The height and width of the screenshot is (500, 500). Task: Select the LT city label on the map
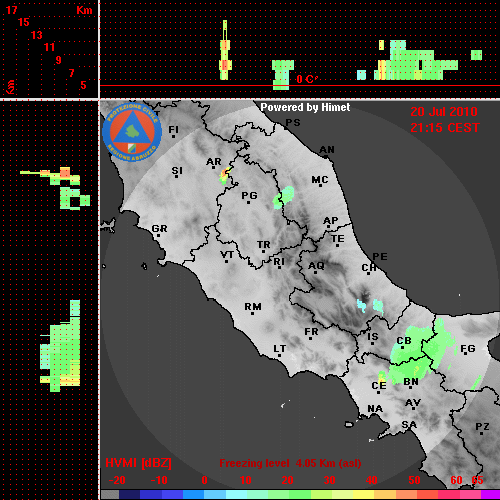[280, 349]
